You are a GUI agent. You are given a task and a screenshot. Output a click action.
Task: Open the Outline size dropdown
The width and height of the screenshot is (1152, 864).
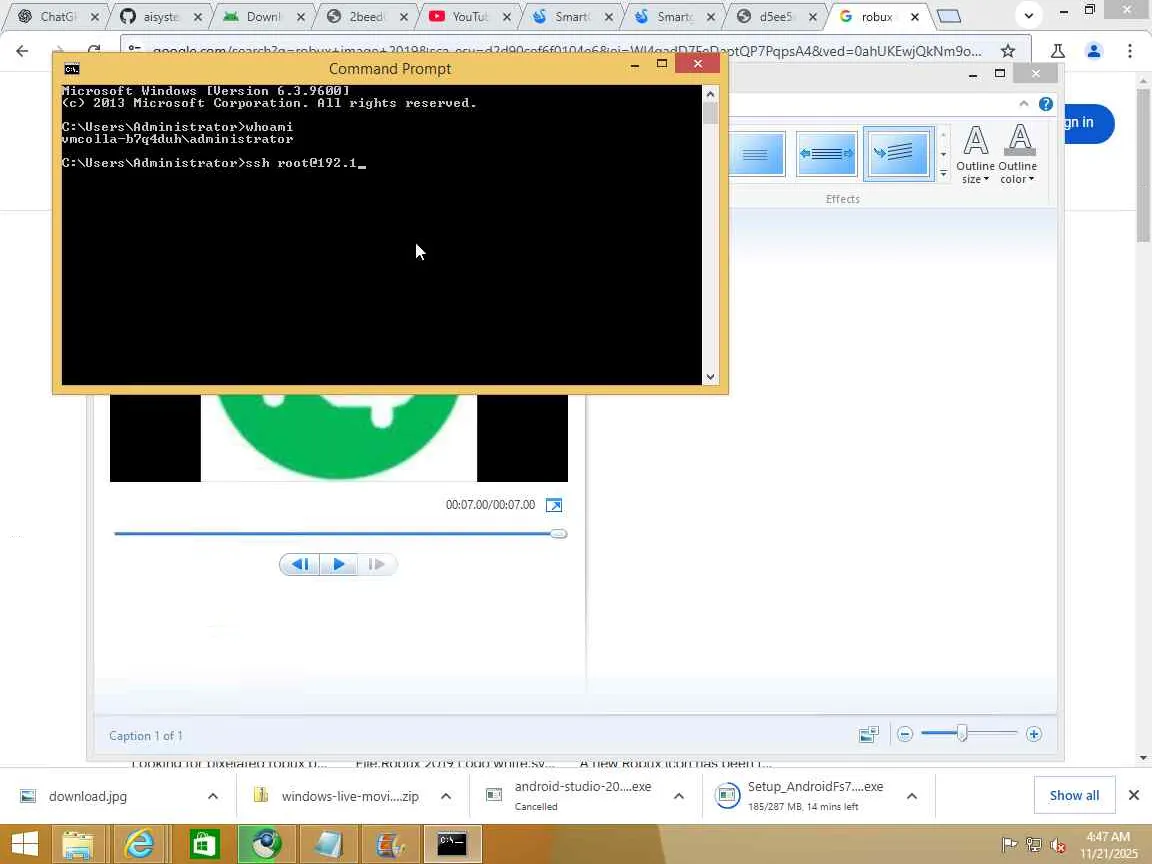pos(975,154)
